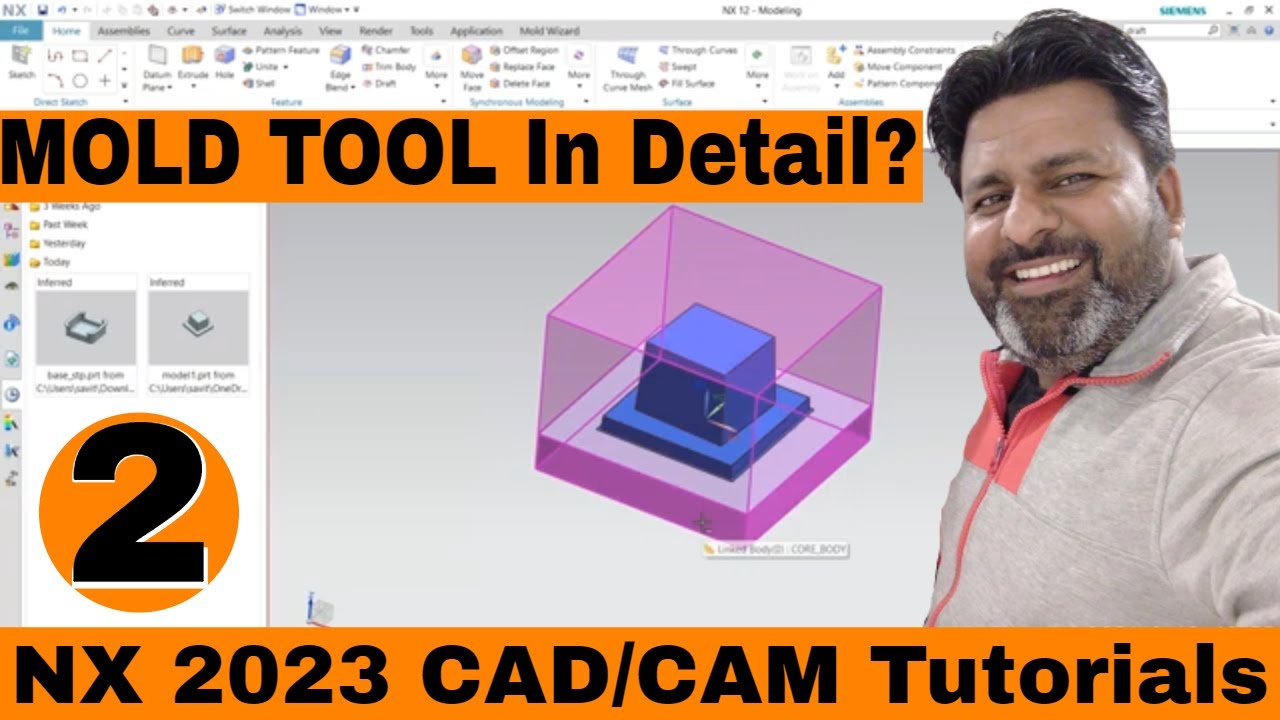Choose the Unite boolean tool

coord(260,67)
